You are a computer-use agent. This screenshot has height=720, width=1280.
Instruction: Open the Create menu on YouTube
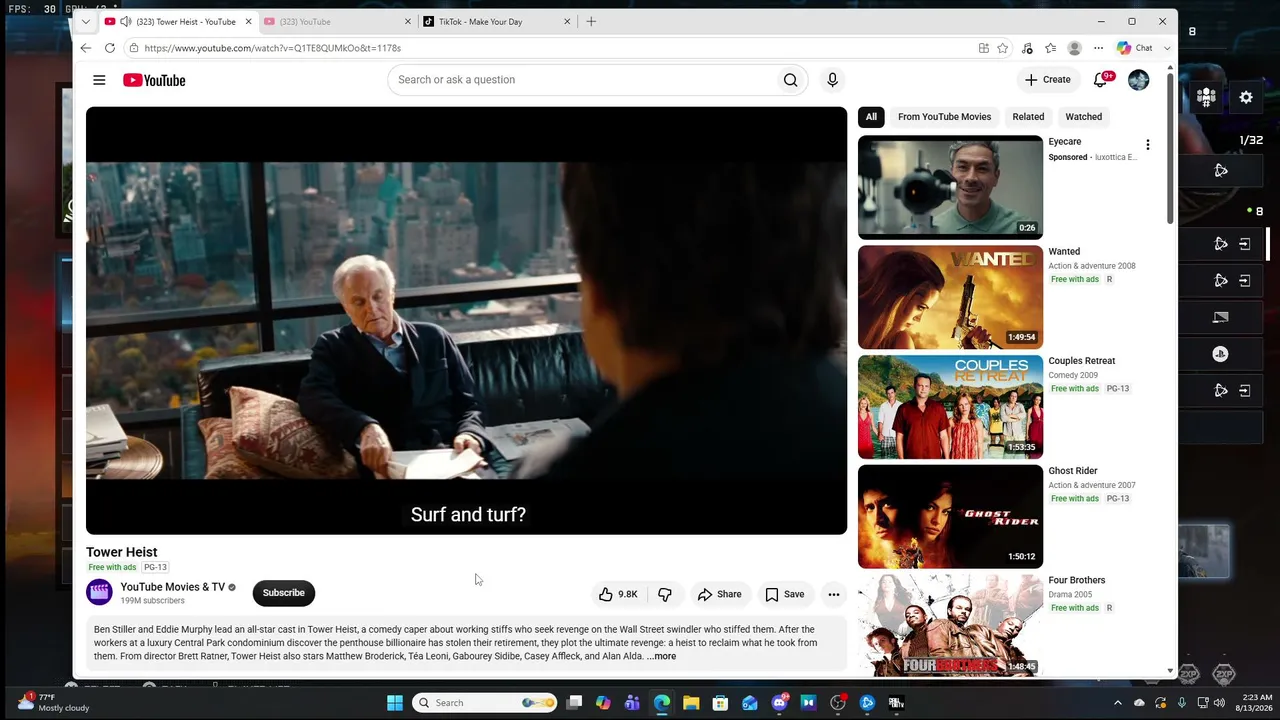[x=1047, y=80]
